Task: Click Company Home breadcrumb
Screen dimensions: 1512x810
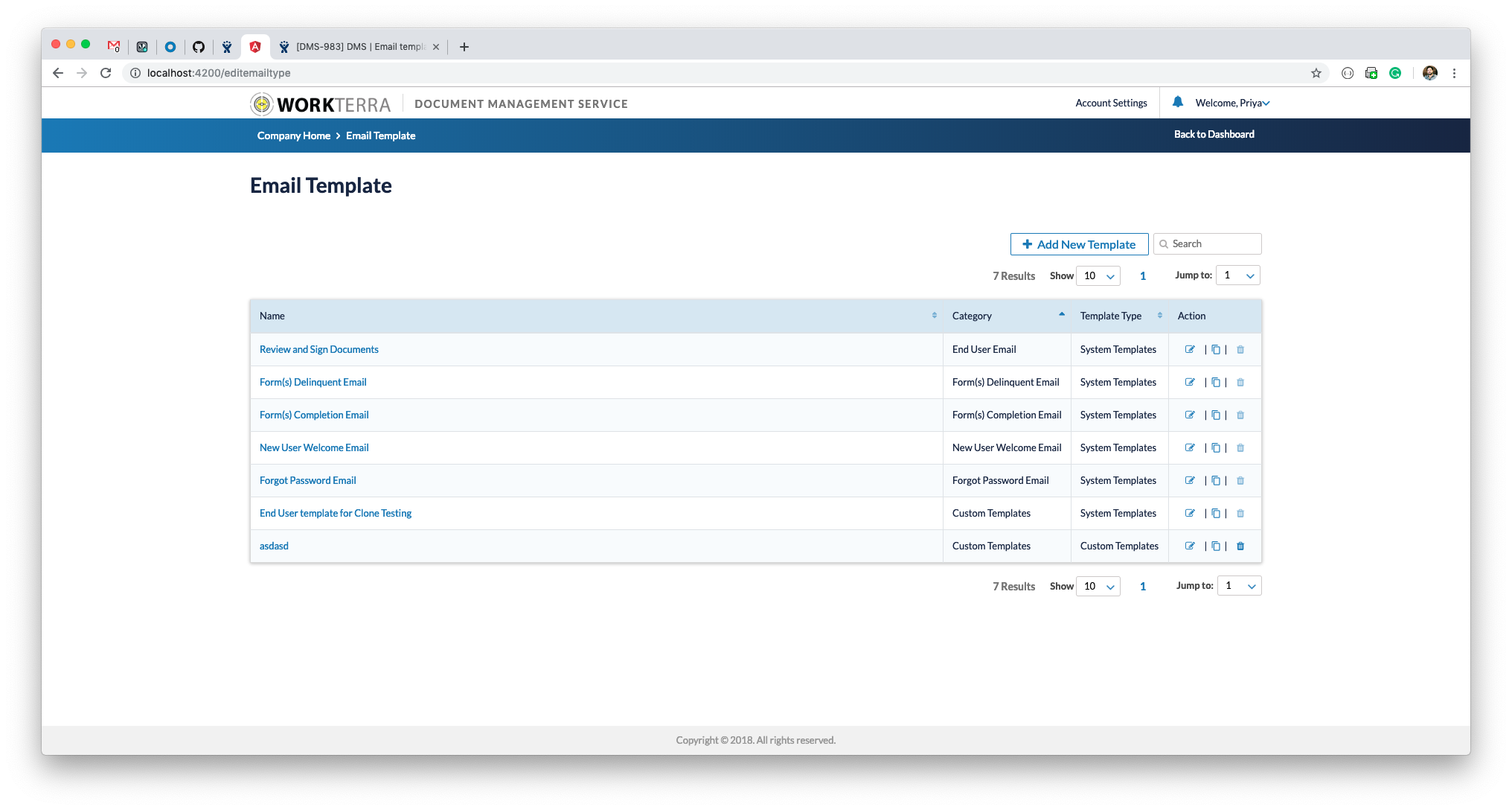Action: click(x=293, y=135)
